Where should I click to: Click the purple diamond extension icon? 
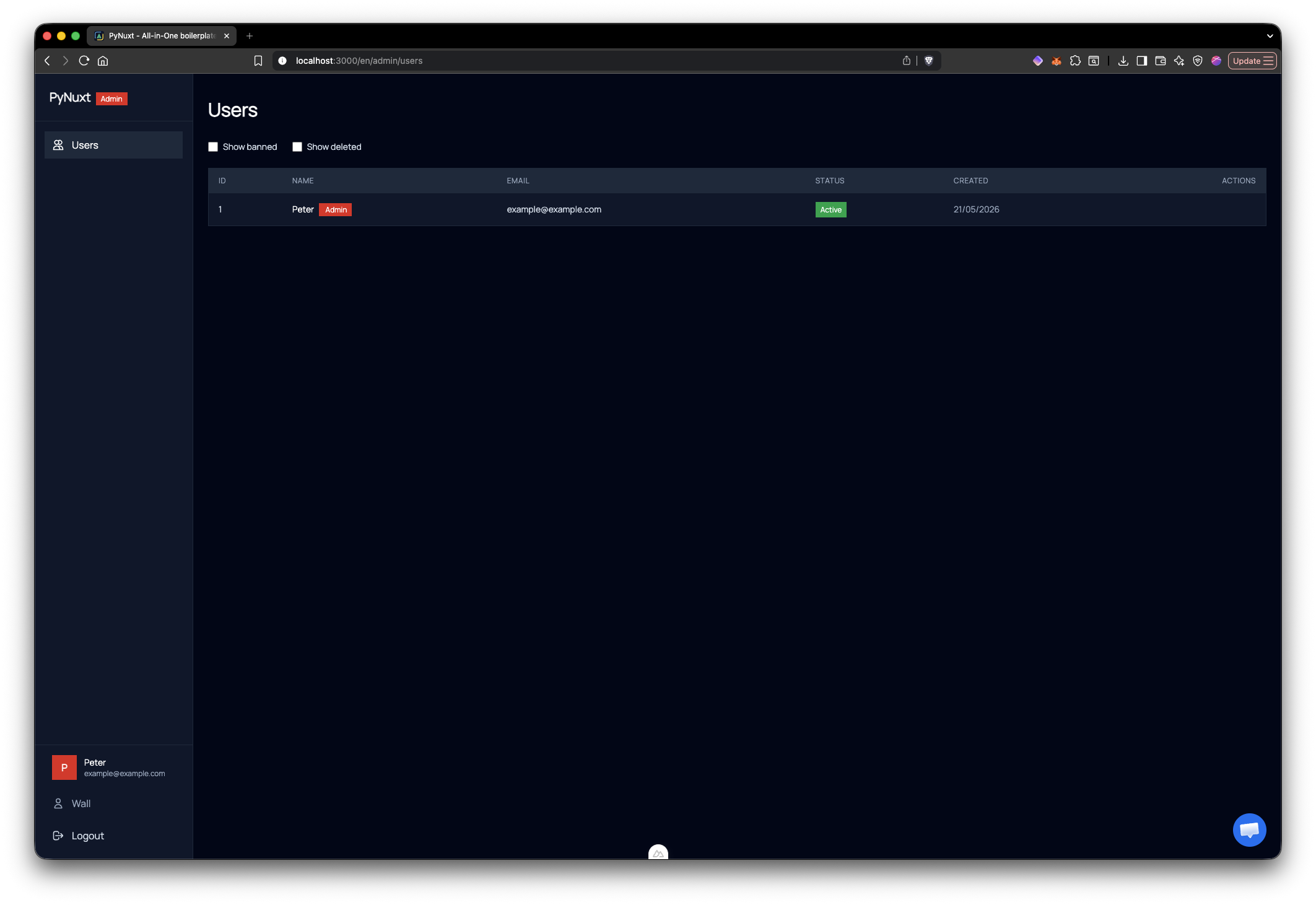(x=1038, y=61)
